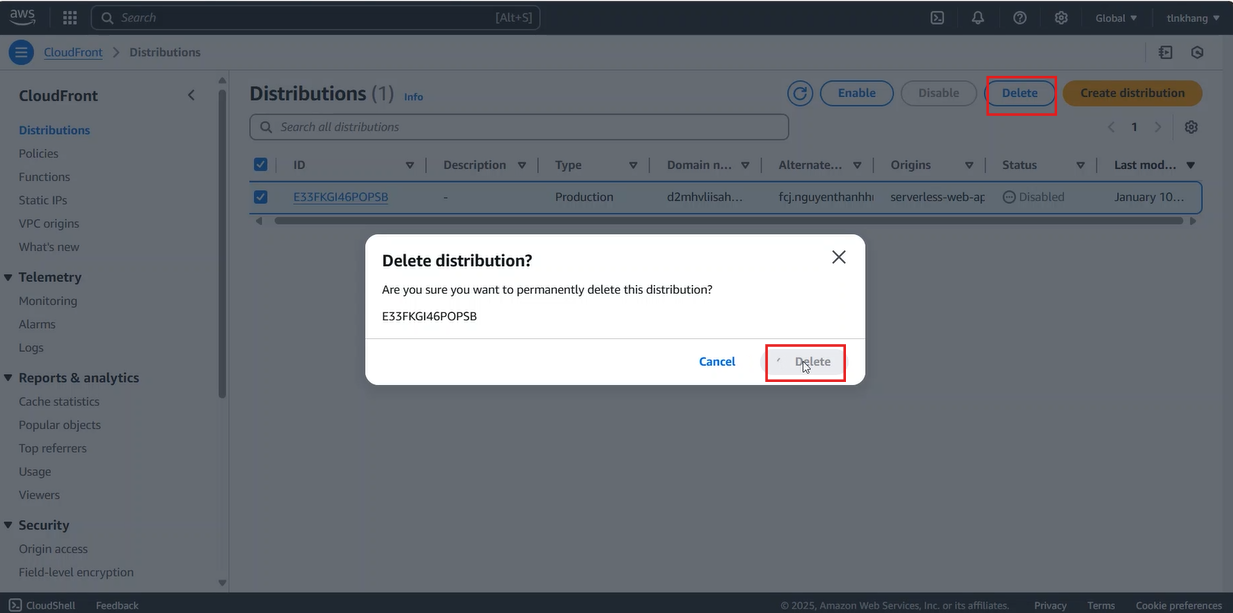This screenshot has height=613, width=1233.
Task: Open the notifications bell
Action: 978,18
